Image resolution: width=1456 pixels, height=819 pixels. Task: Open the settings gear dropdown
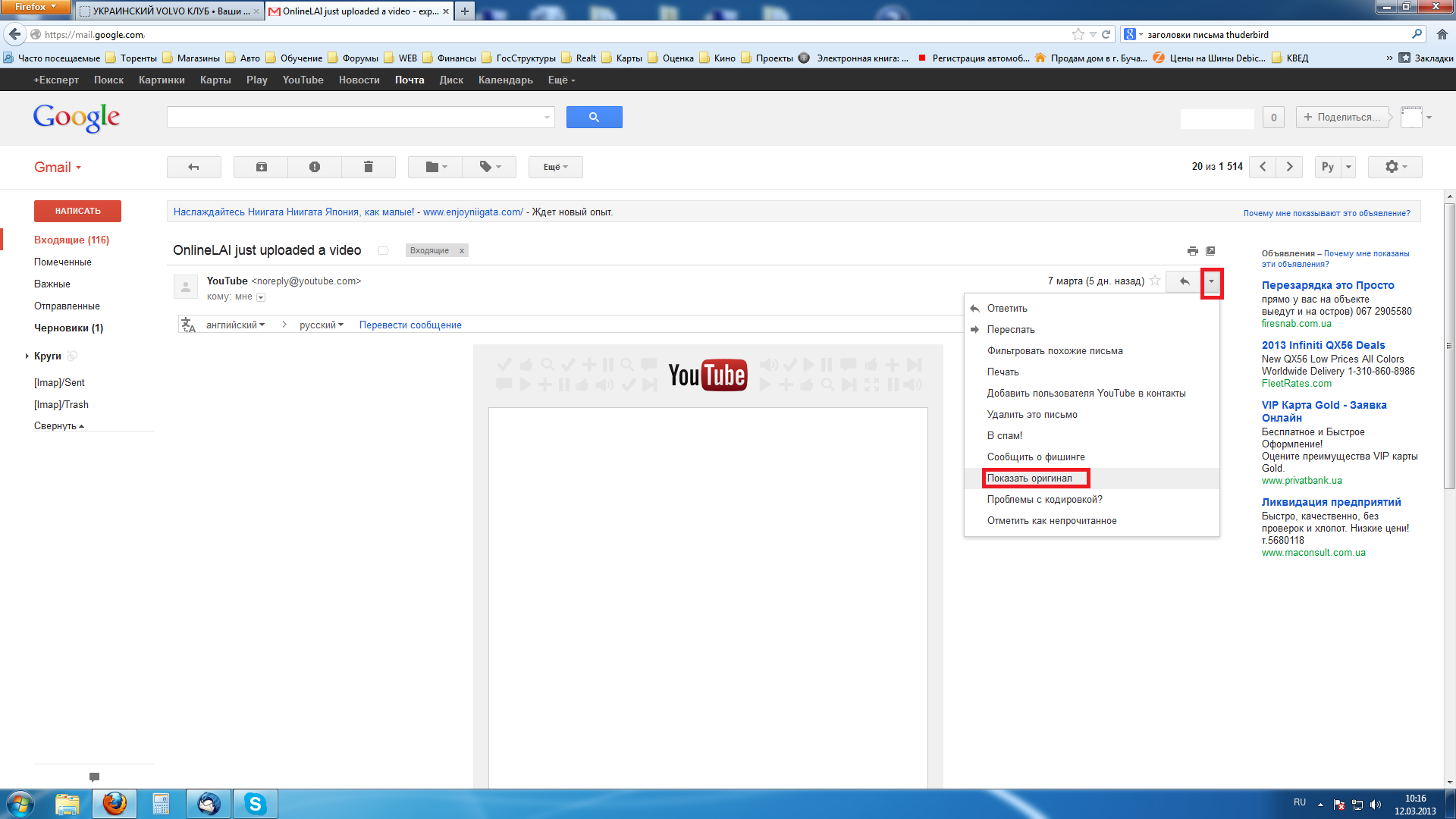1395,167
